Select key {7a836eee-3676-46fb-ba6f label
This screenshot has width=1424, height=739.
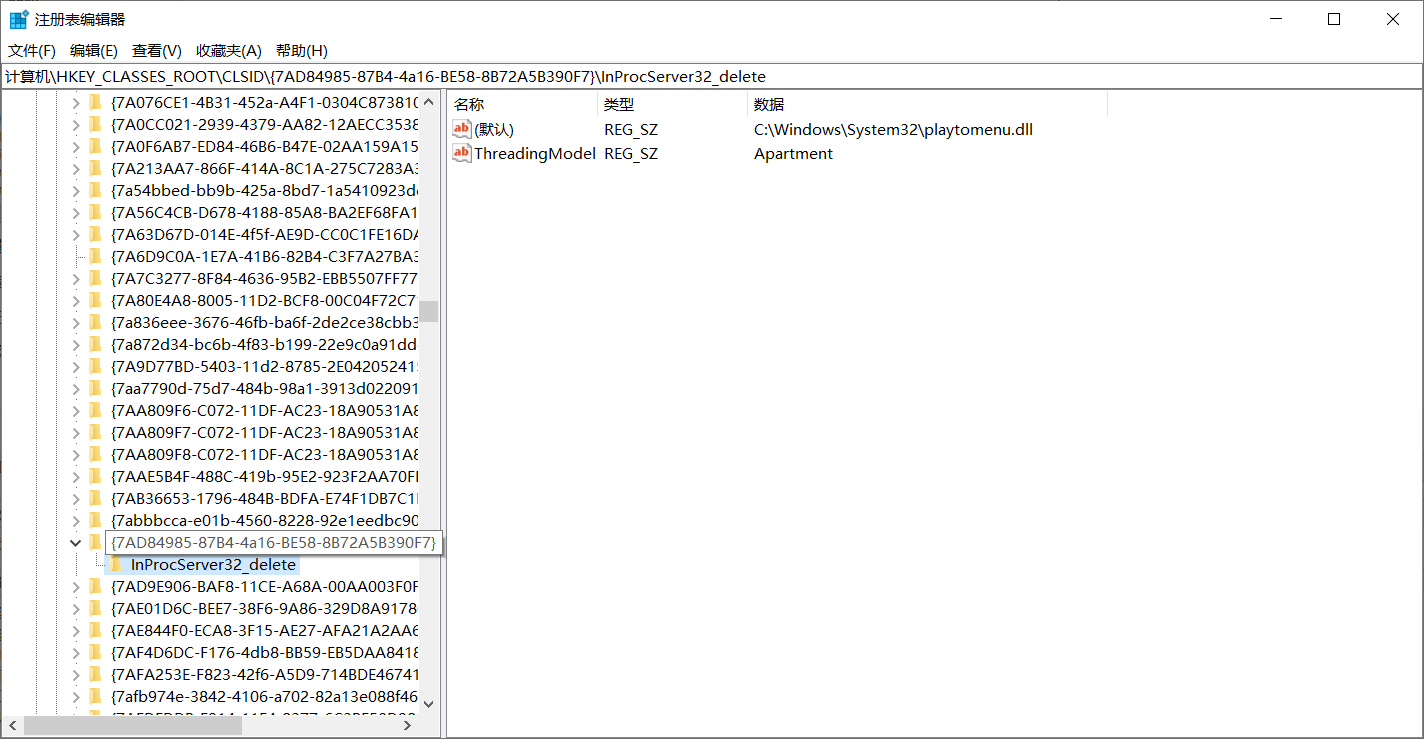click(264, 322)
